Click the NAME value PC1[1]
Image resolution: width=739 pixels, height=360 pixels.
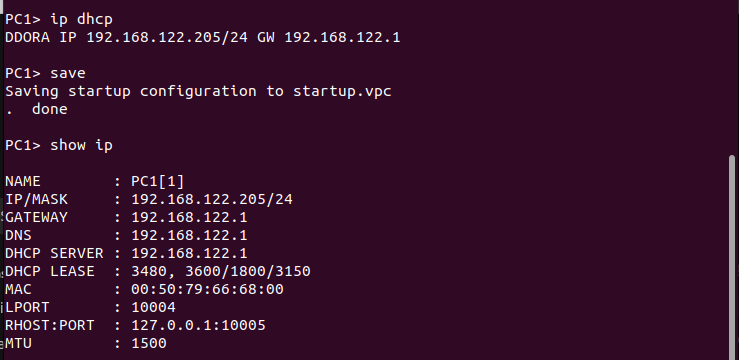pyautogui.click(x=158, y=181)
